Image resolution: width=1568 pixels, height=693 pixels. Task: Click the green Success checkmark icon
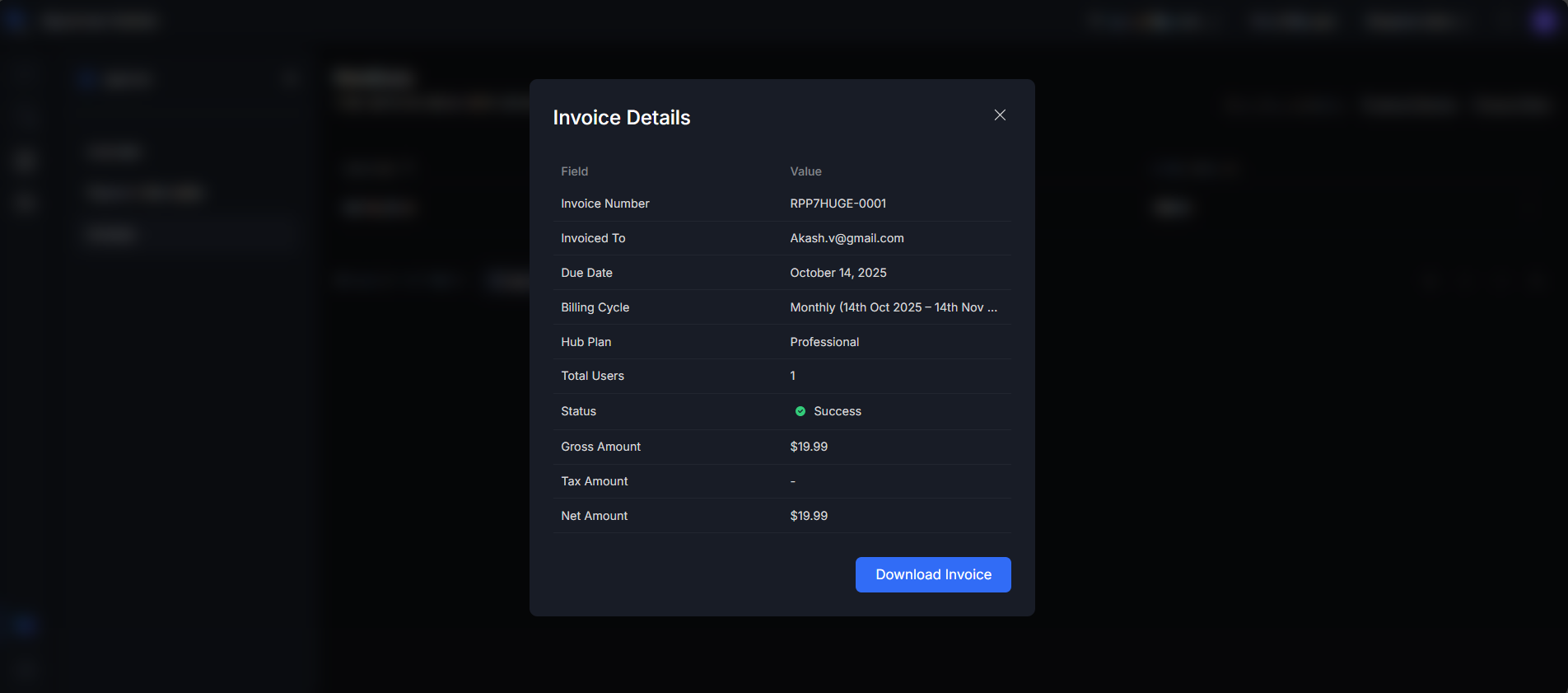(x=800, y=411)
